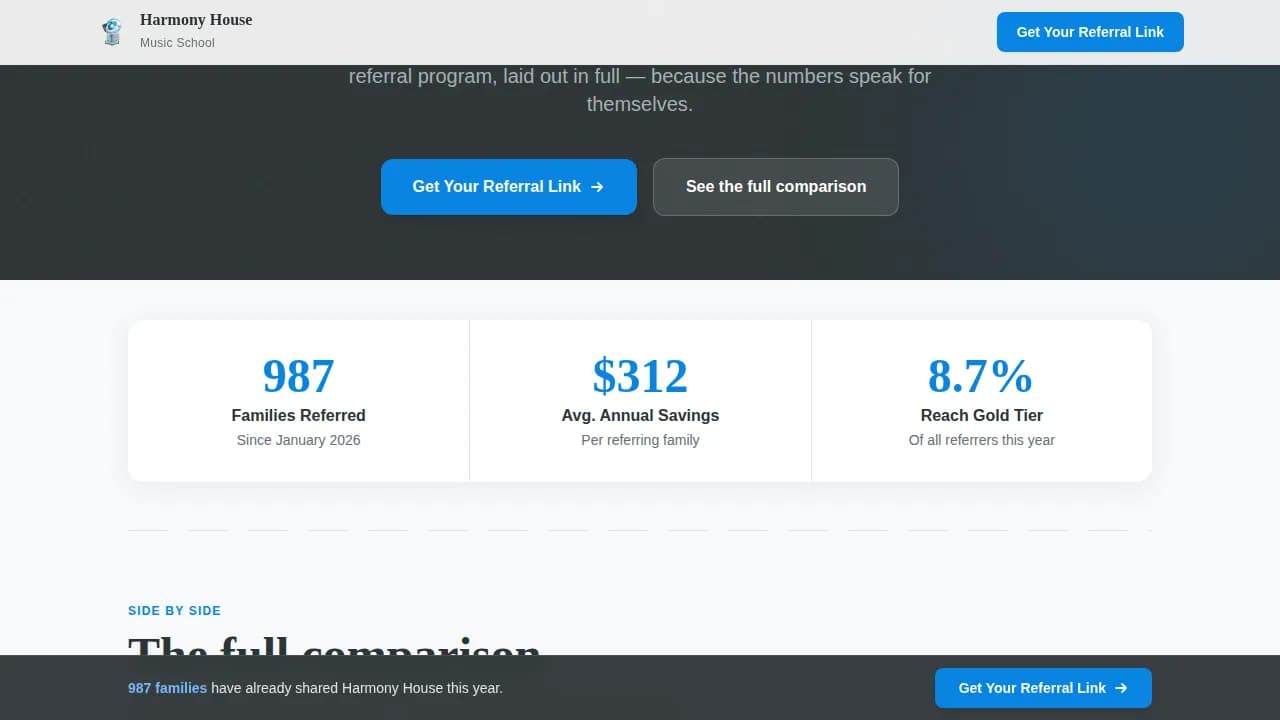Click the SIDE BY SIDE section label
Viewport: 1280px width, 720px height.
coord(174,610)
